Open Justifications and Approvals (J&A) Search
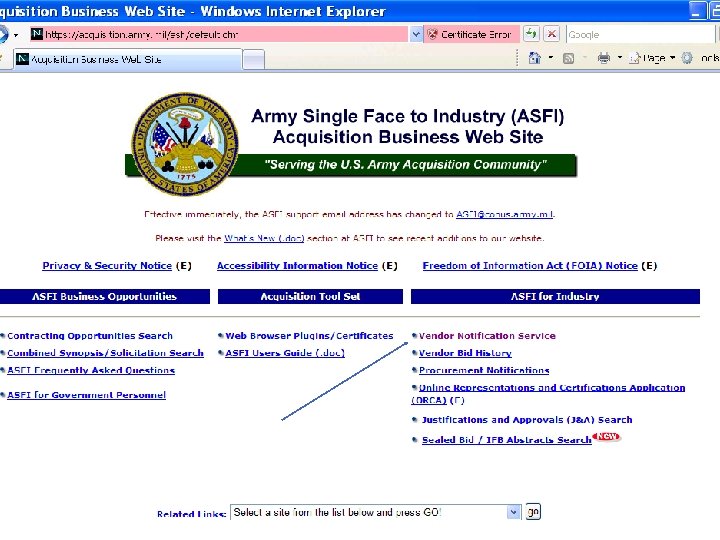This screenshot has width=720, height=540. coord(527,420)
